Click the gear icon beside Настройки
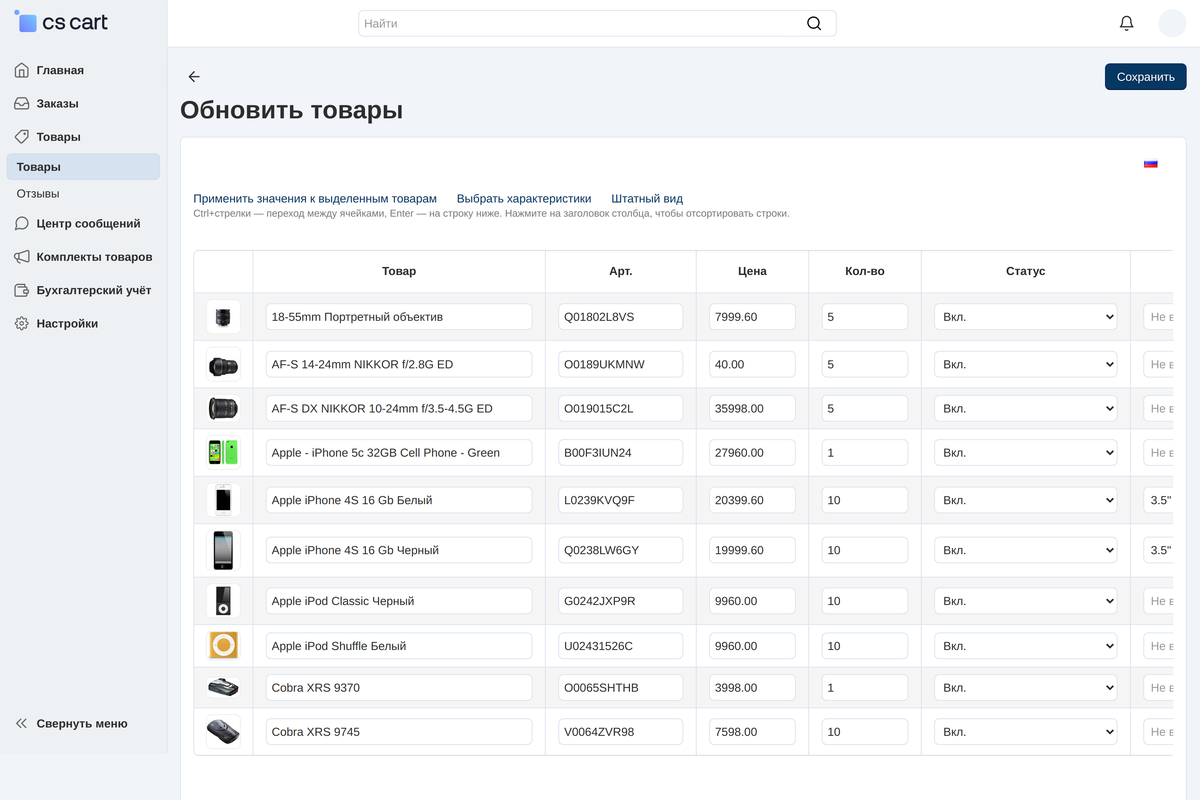 pyautogui.click(x=22, y=323)
